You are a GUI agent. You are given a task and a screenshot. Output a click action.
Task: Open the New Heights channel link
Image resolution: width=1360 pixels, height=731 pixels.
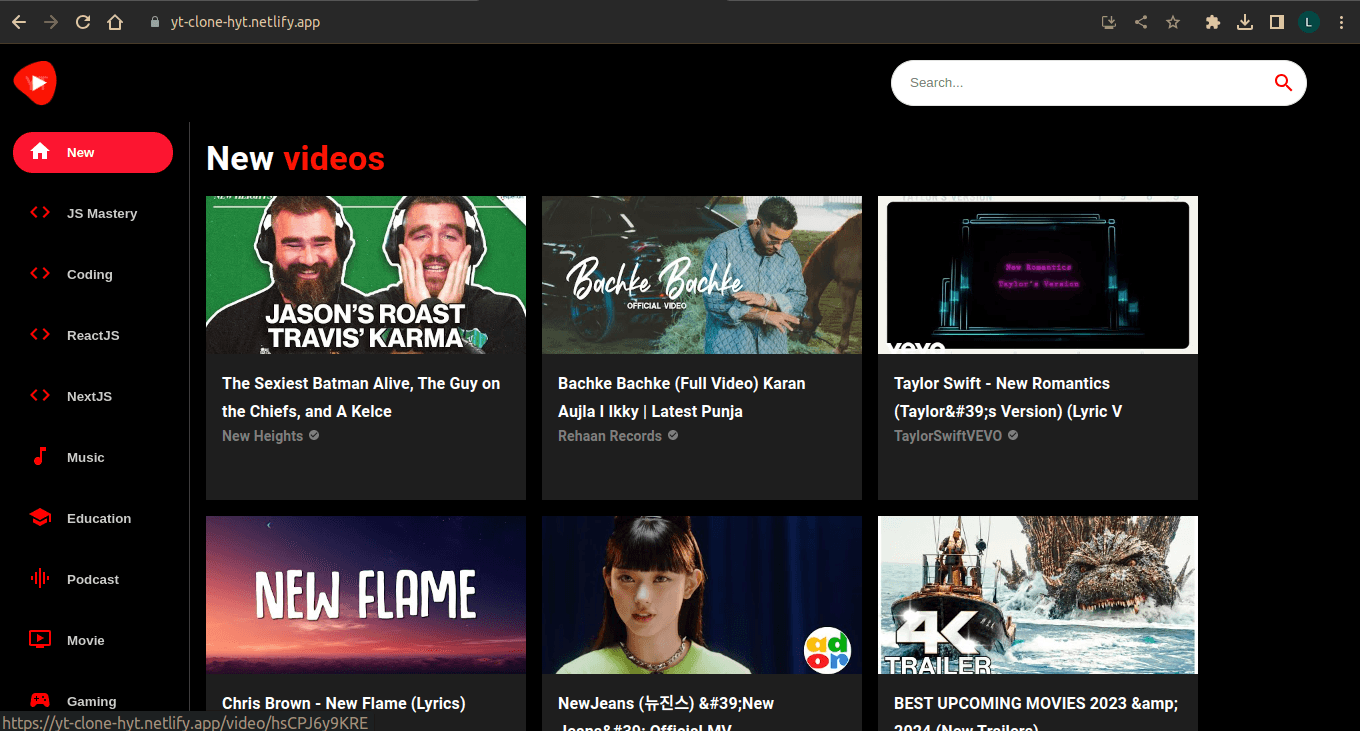(263, 436)
